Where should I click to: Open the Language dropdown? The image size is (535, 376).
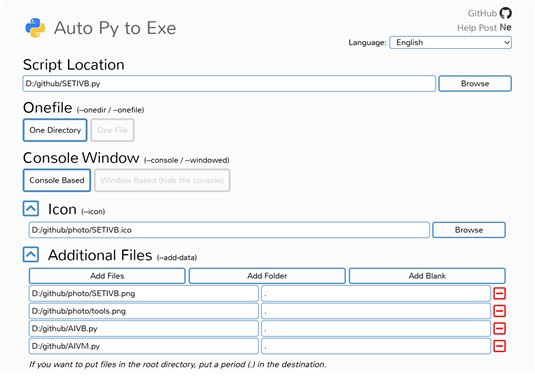tap(450, 42)
